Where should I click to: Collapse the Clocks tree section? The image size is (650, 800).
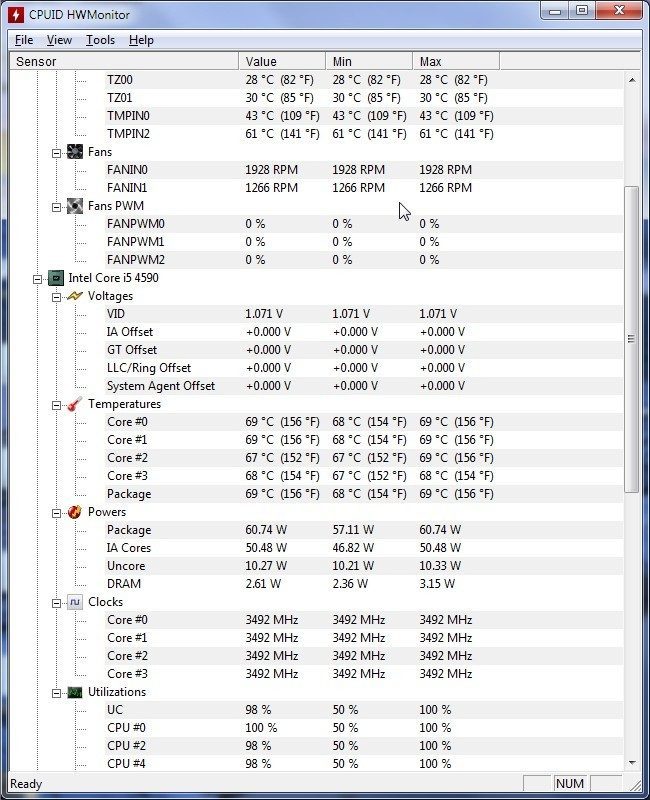57,603
